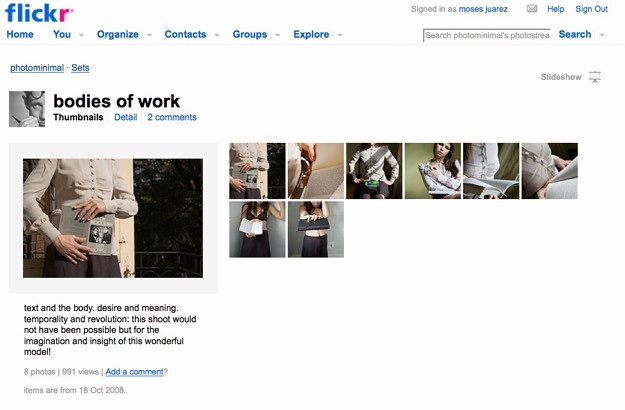Open thumbnail of hand on beige page
This screenshot has height=410, width=625.
click(316, 171)
